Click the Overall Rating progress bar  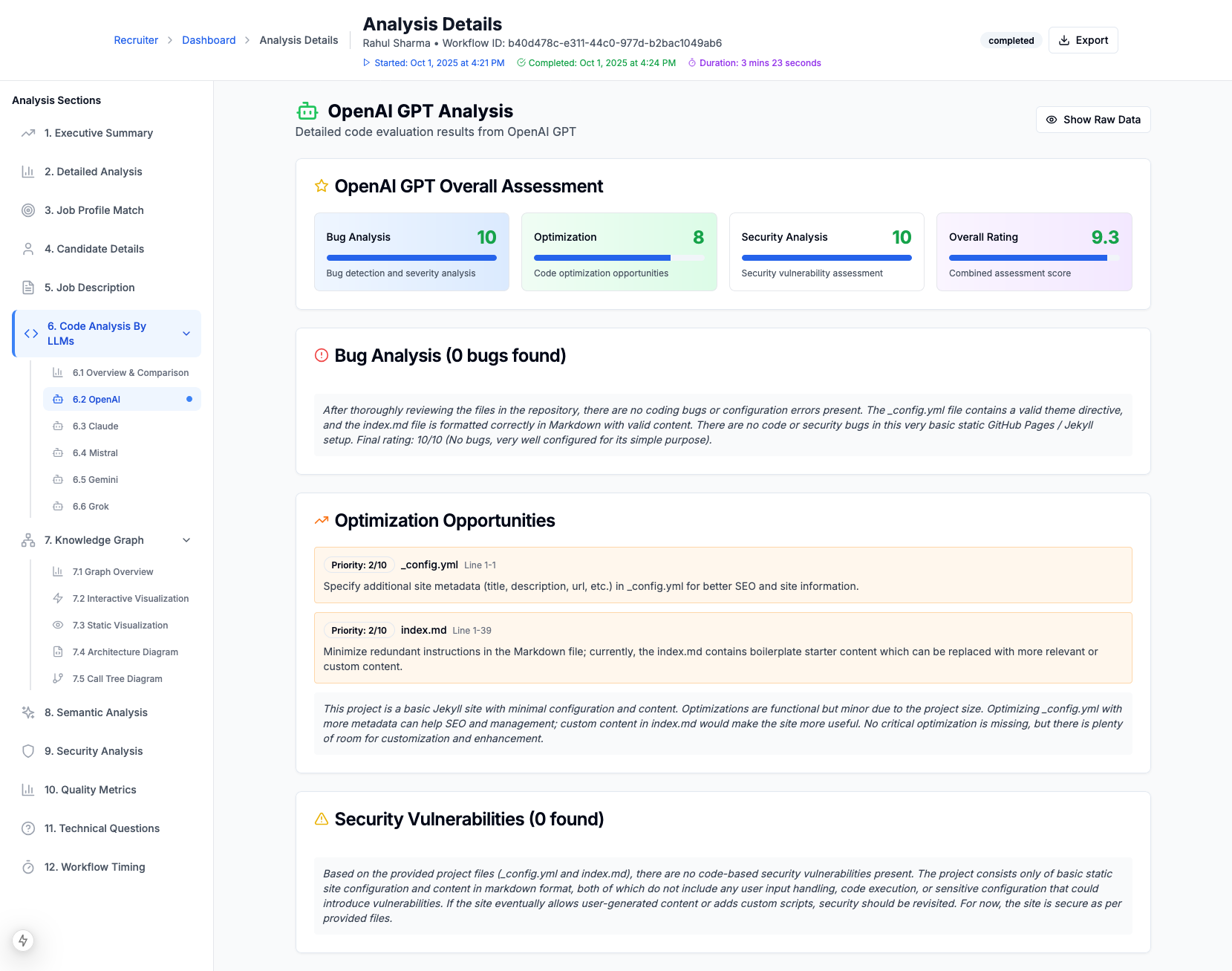1034,258
